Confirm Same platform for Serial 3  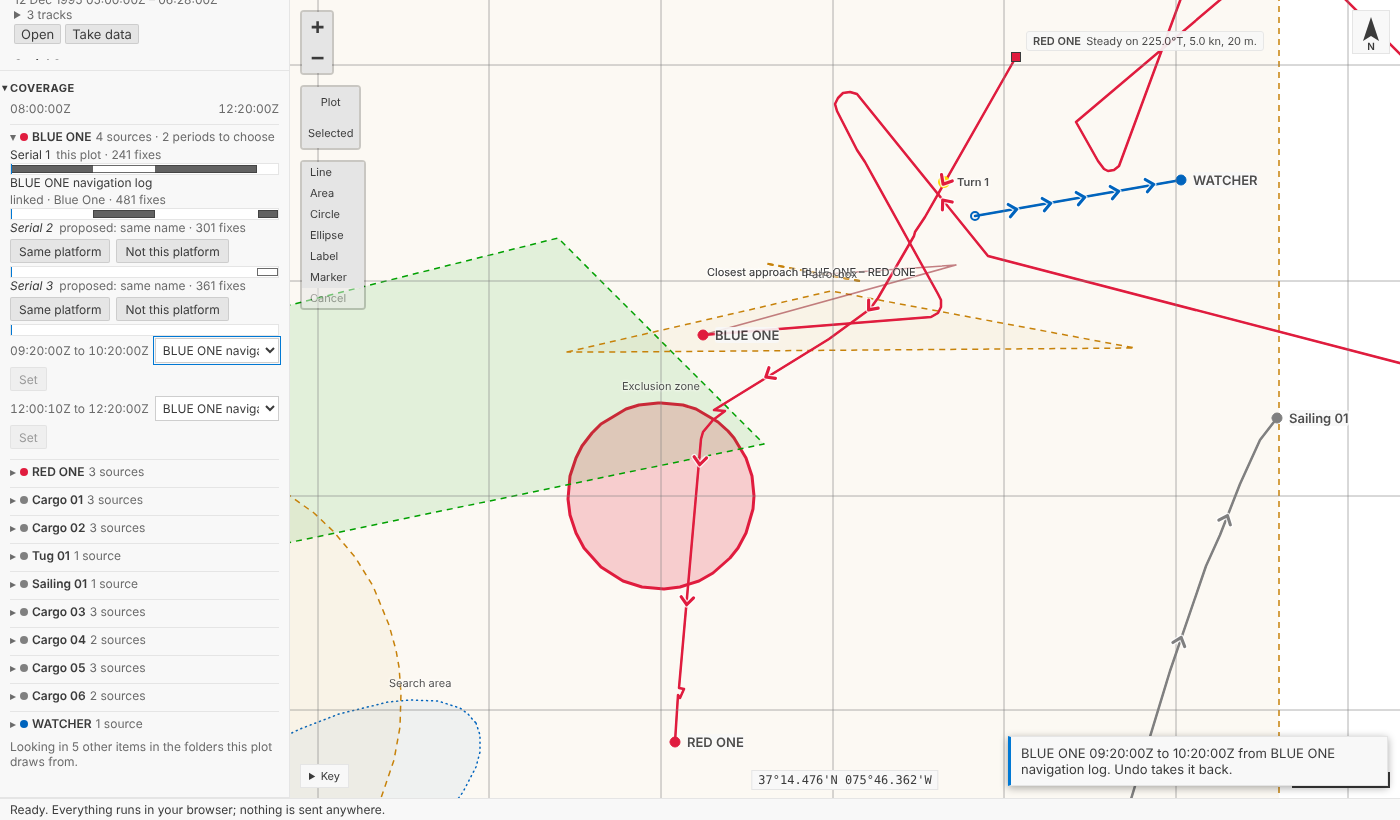point(60,309)
